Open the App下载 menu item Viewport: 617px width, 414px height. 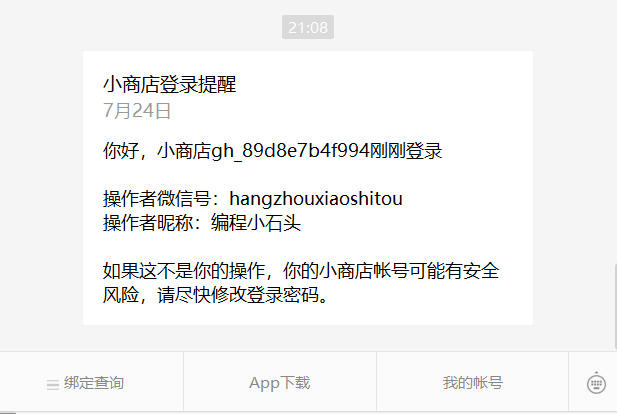280,382
